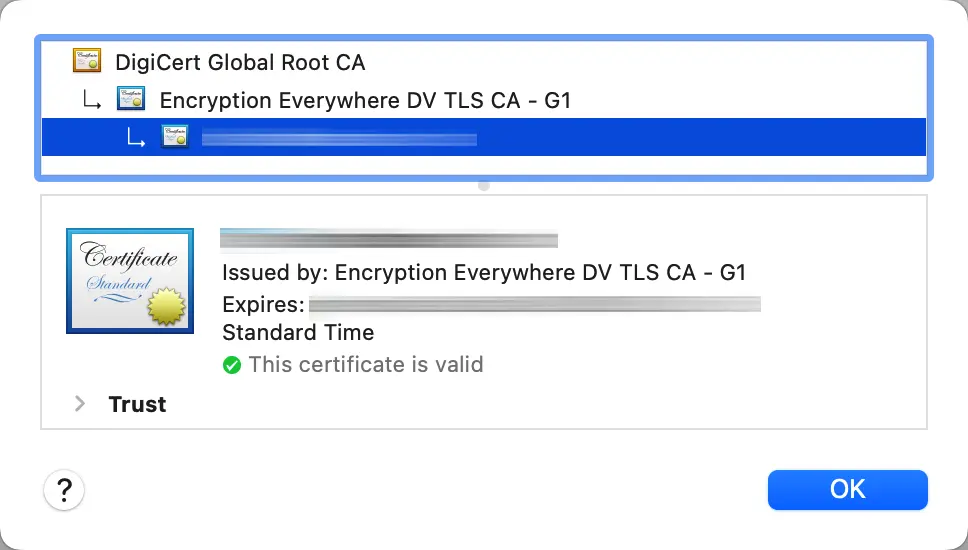Click the green valid checkmark icon

(x=232, y=365)
